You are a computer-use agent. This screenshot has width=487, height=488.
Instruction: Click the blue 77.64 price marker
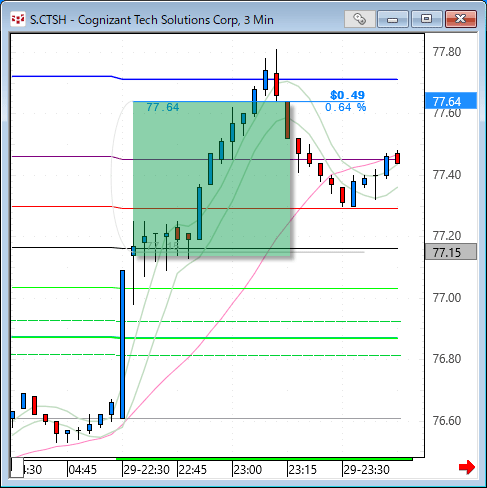tap(451, 101)
